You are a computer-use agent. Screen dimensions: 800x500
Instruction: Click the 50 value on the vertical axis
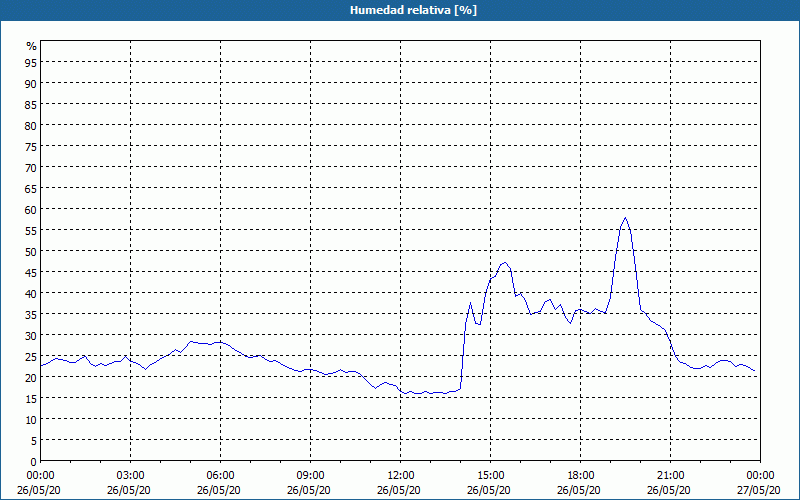pos(31,251)
